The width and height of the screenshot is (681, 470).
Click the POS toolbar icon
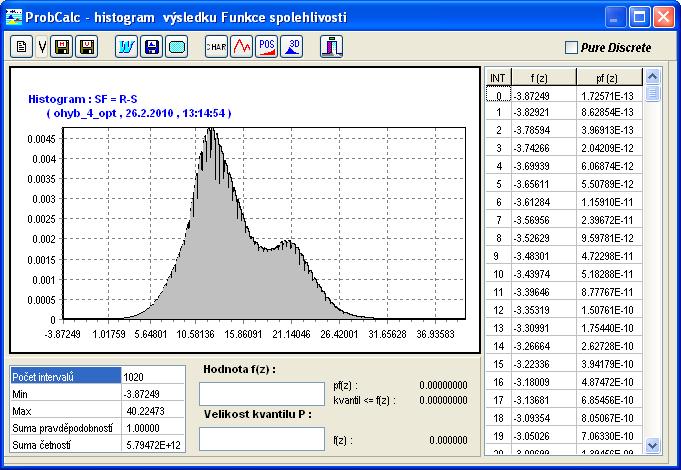[267, 46]
